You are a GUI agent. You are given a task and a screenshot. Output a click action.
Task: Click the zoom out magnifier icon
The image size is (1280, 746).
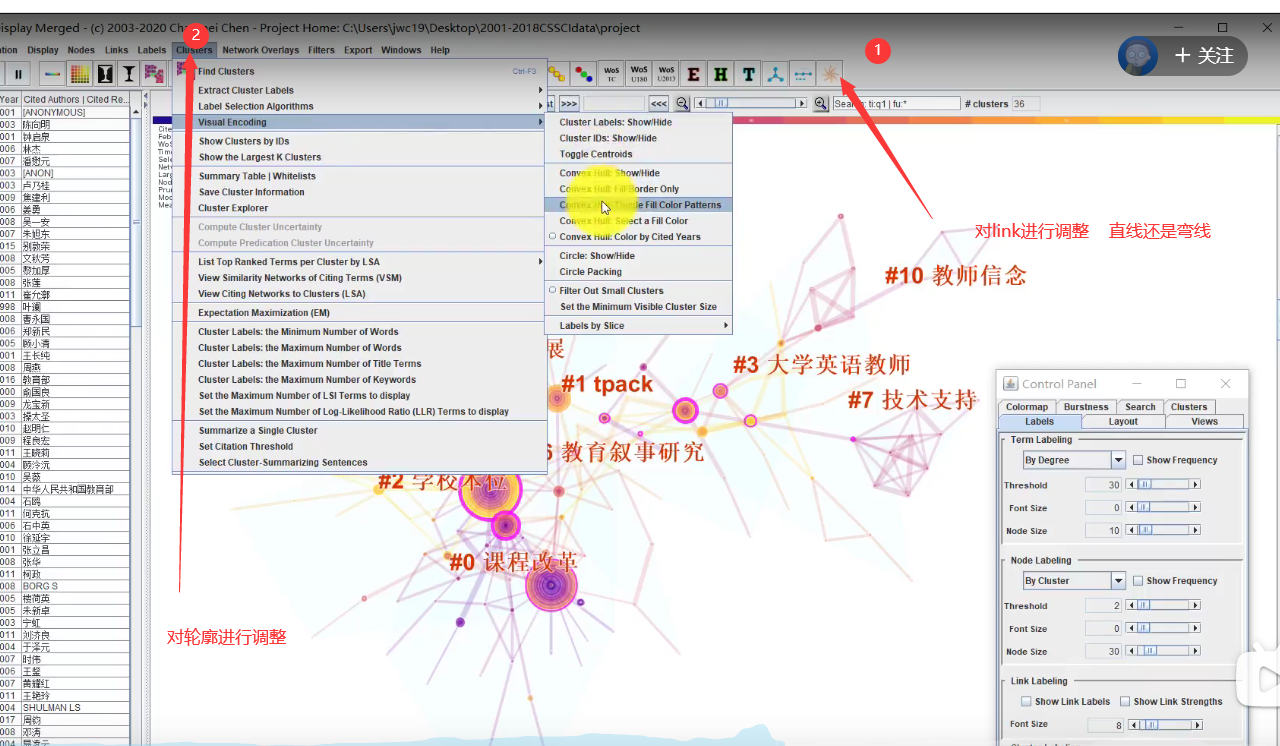click(x=682, y=103)
